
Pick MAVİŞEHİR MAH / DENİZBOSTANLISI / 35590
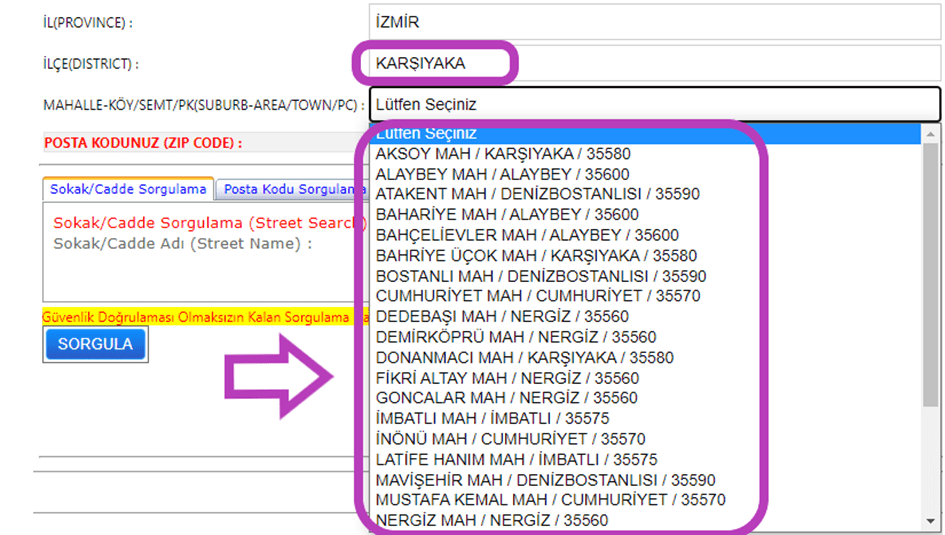(545, 480)
